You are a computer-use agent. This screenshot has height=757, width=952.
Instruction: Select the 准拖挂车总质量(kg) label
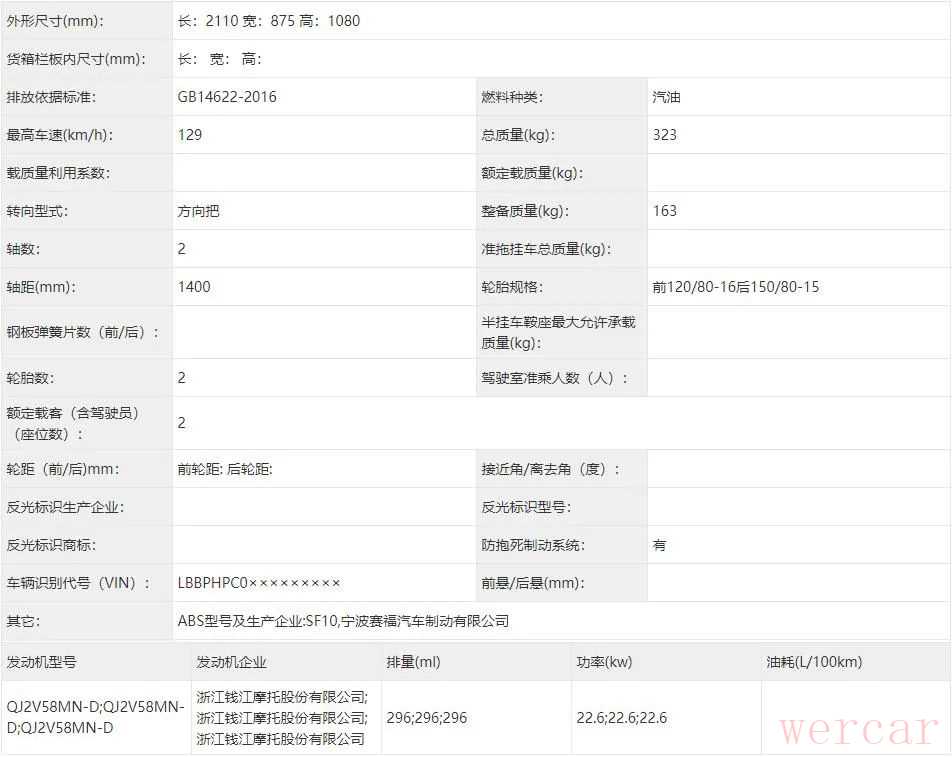546,249
